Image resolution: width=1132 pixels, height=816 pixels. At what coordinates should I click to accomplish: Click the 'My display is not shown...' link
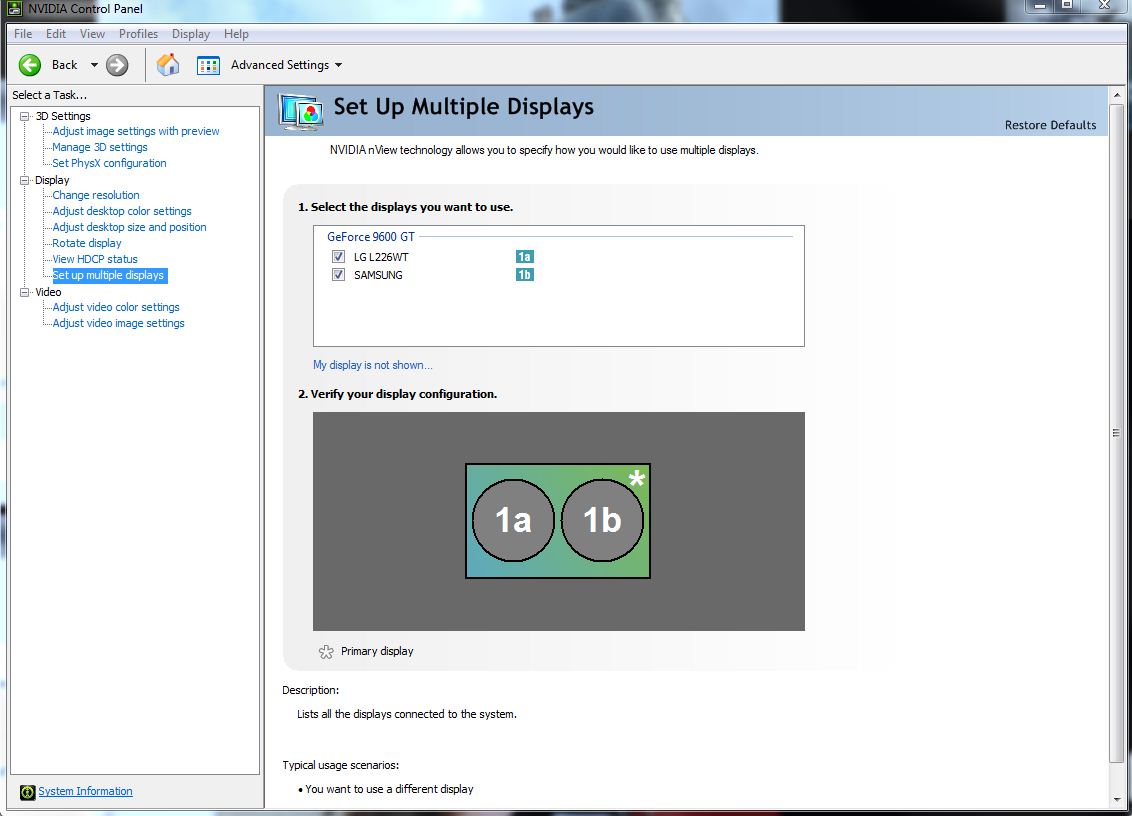click(373, 365)
